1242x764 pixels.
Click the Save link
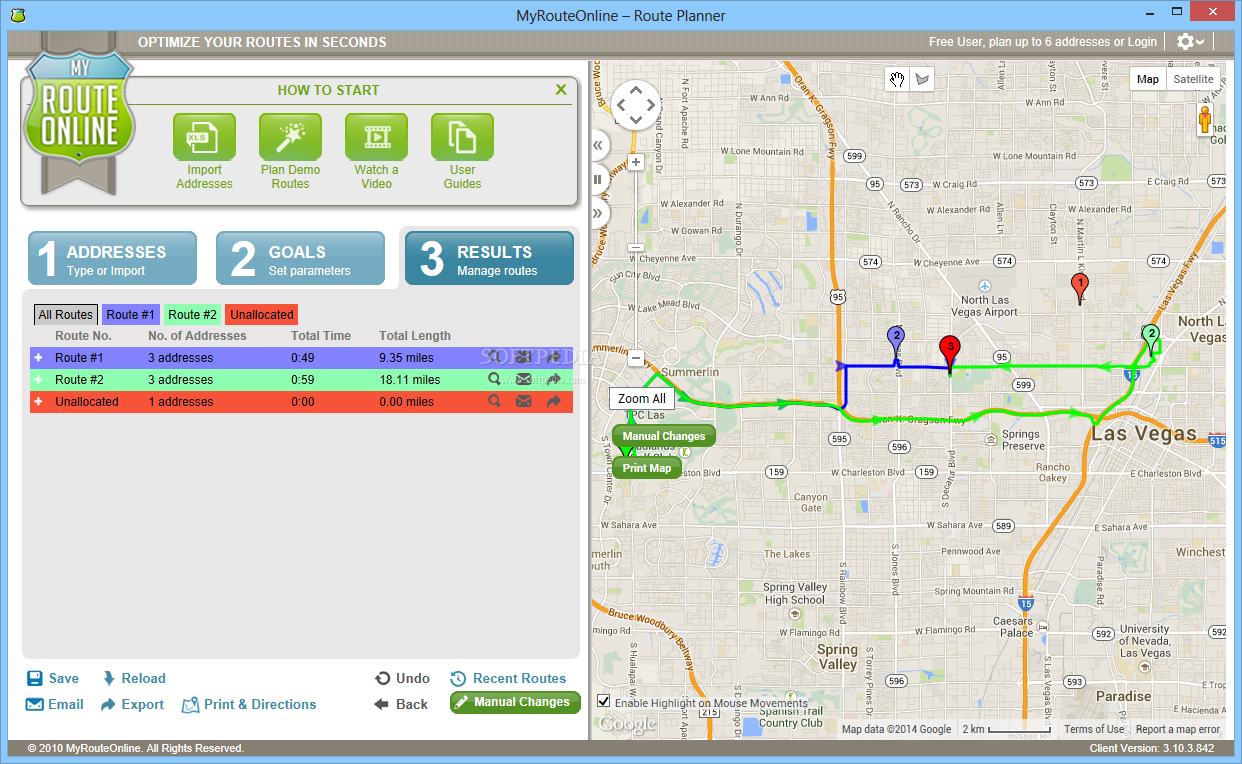53,678
